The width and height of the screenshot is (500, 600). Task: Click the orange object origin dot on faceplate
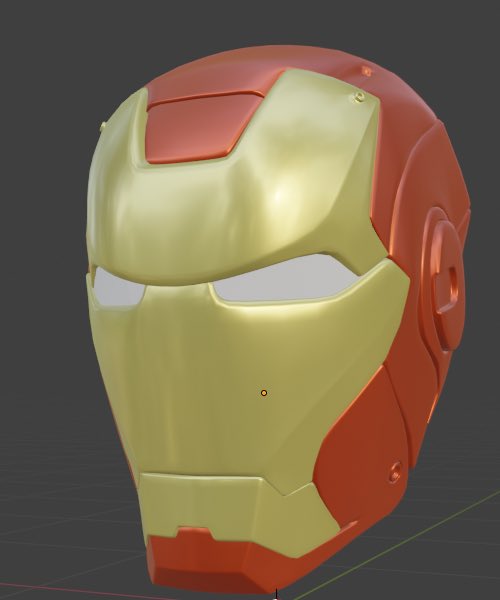click(x=264, y=393)
